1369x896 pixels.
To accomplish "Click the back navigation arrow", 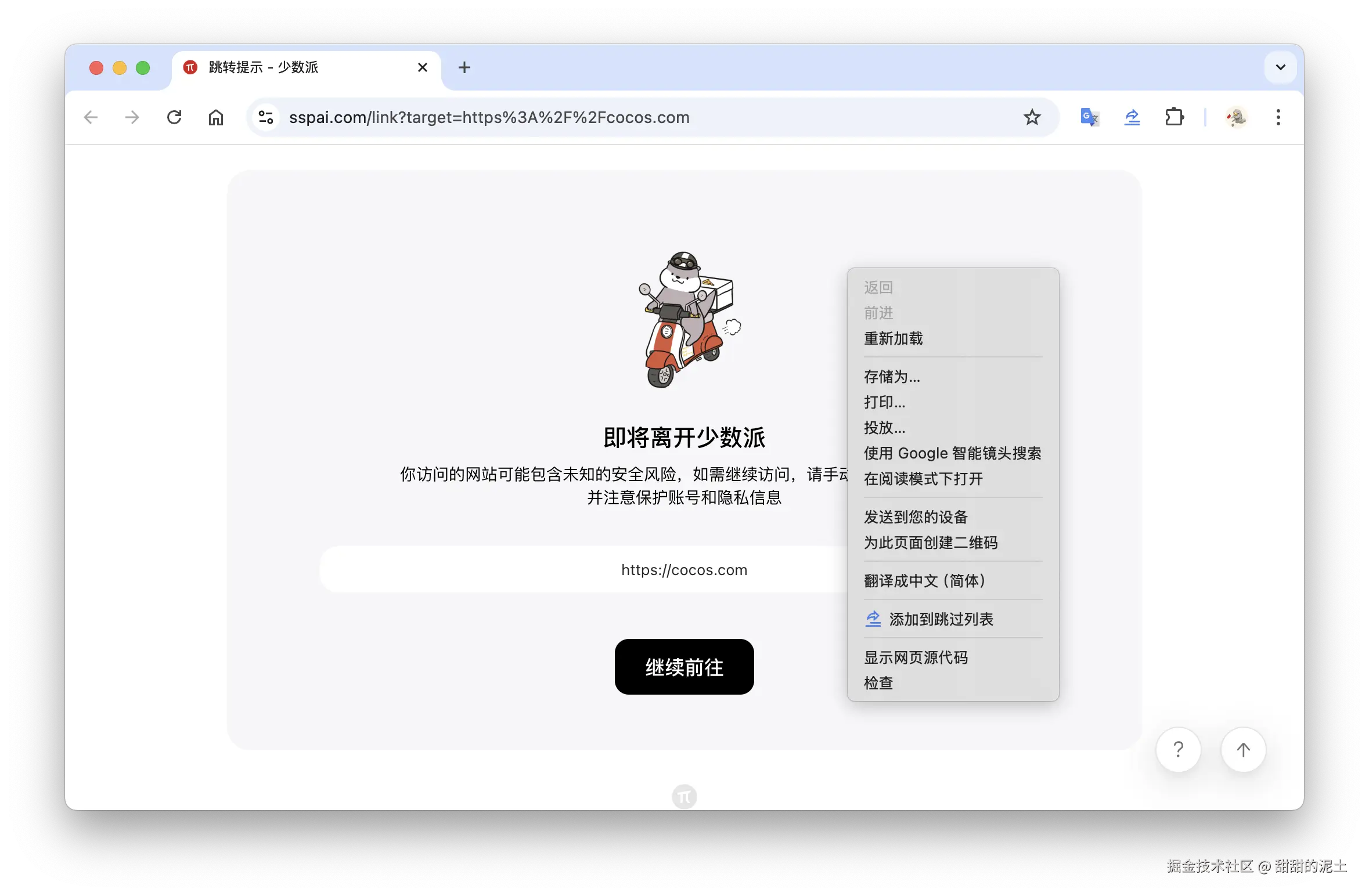I will (91, 117).
